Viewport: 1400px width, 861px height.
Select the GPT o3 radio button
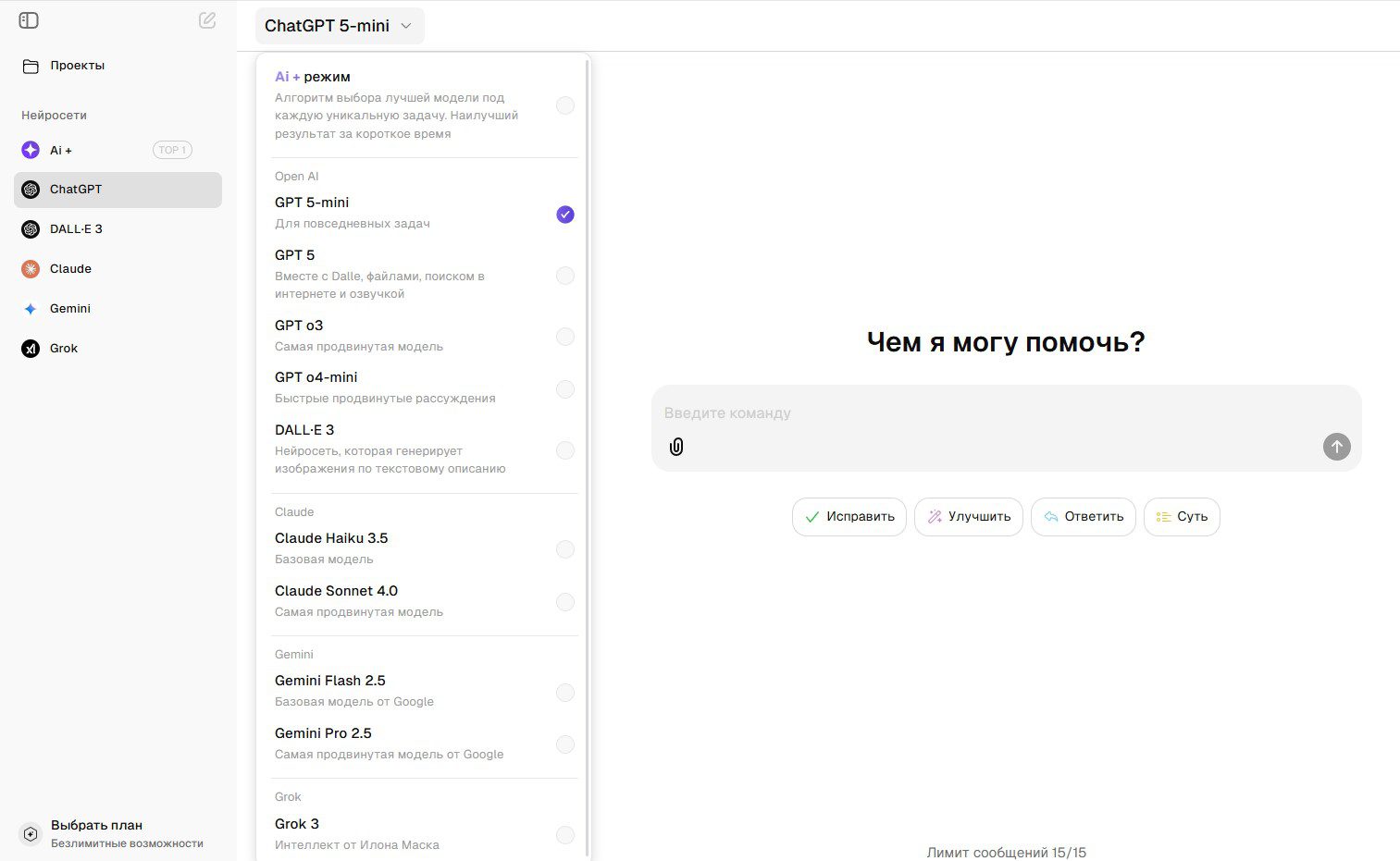pos(565,337)
